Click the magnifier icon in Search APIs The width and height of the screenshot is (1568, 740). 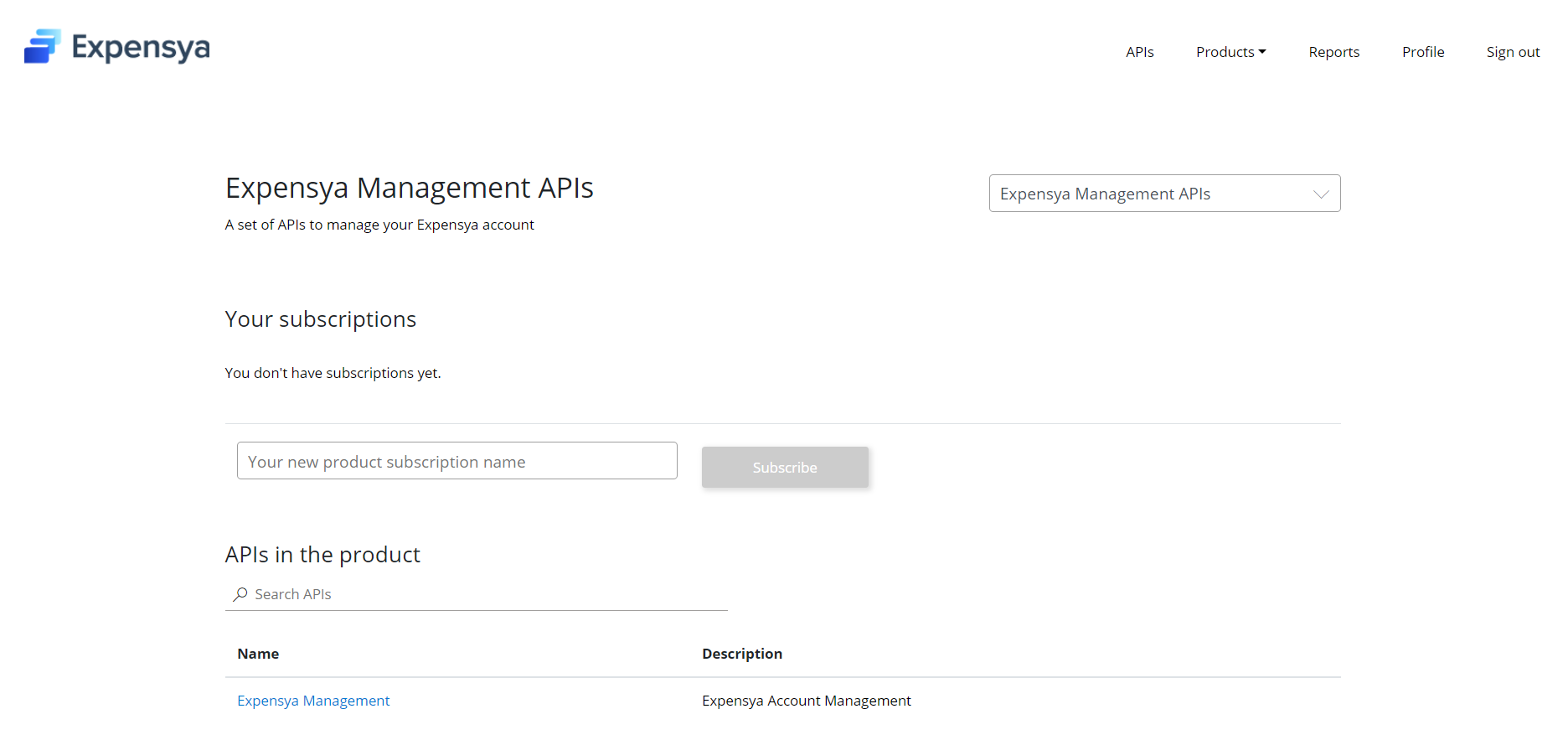240,594
